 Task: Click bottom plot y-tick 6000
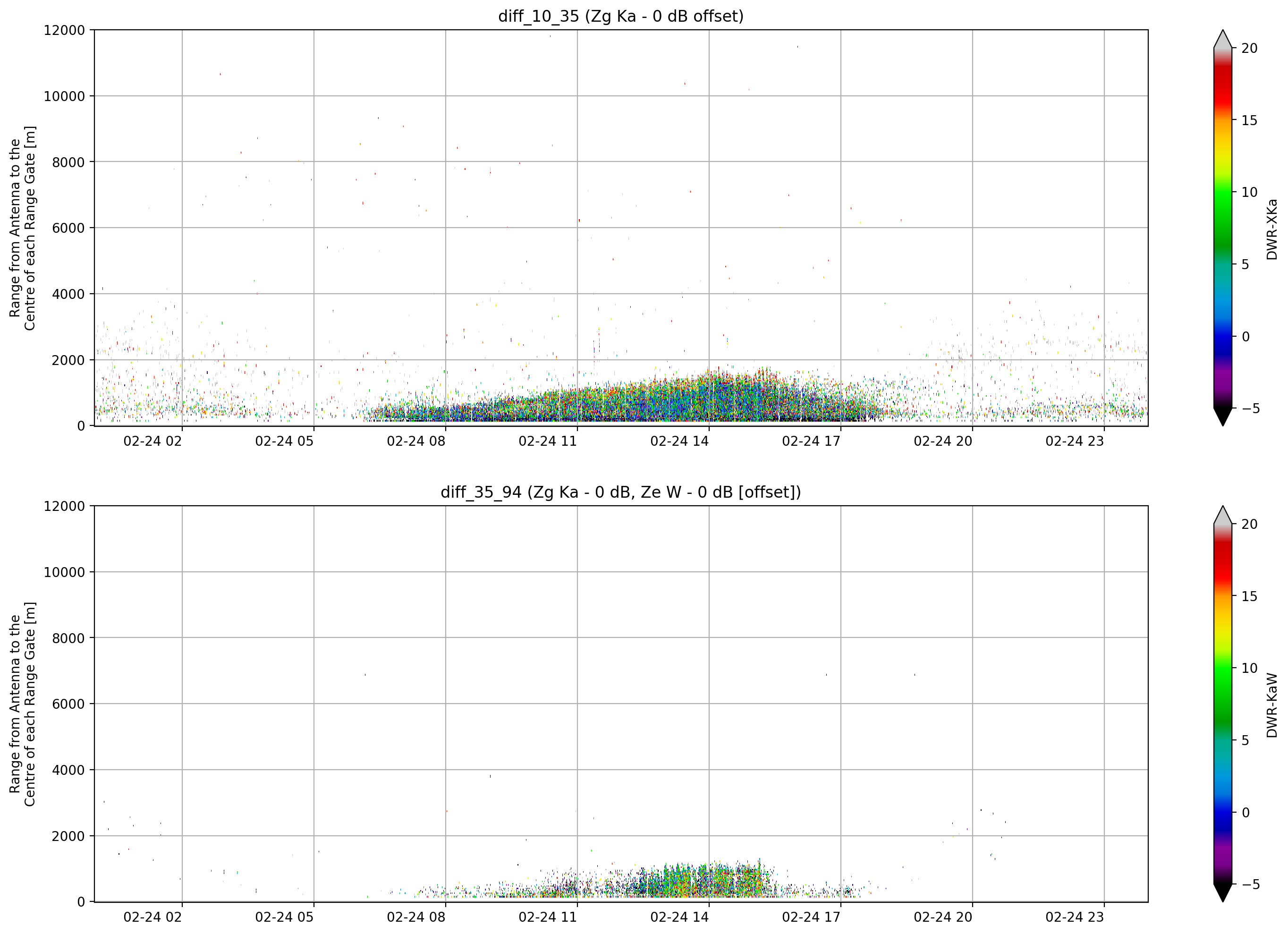click(x=68, y=704)
